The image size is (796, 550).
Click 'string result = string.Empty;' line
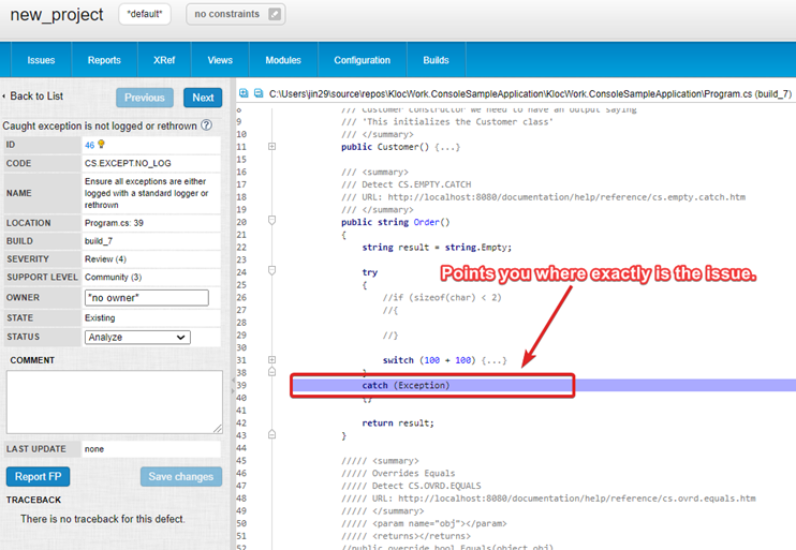[437, 247]
